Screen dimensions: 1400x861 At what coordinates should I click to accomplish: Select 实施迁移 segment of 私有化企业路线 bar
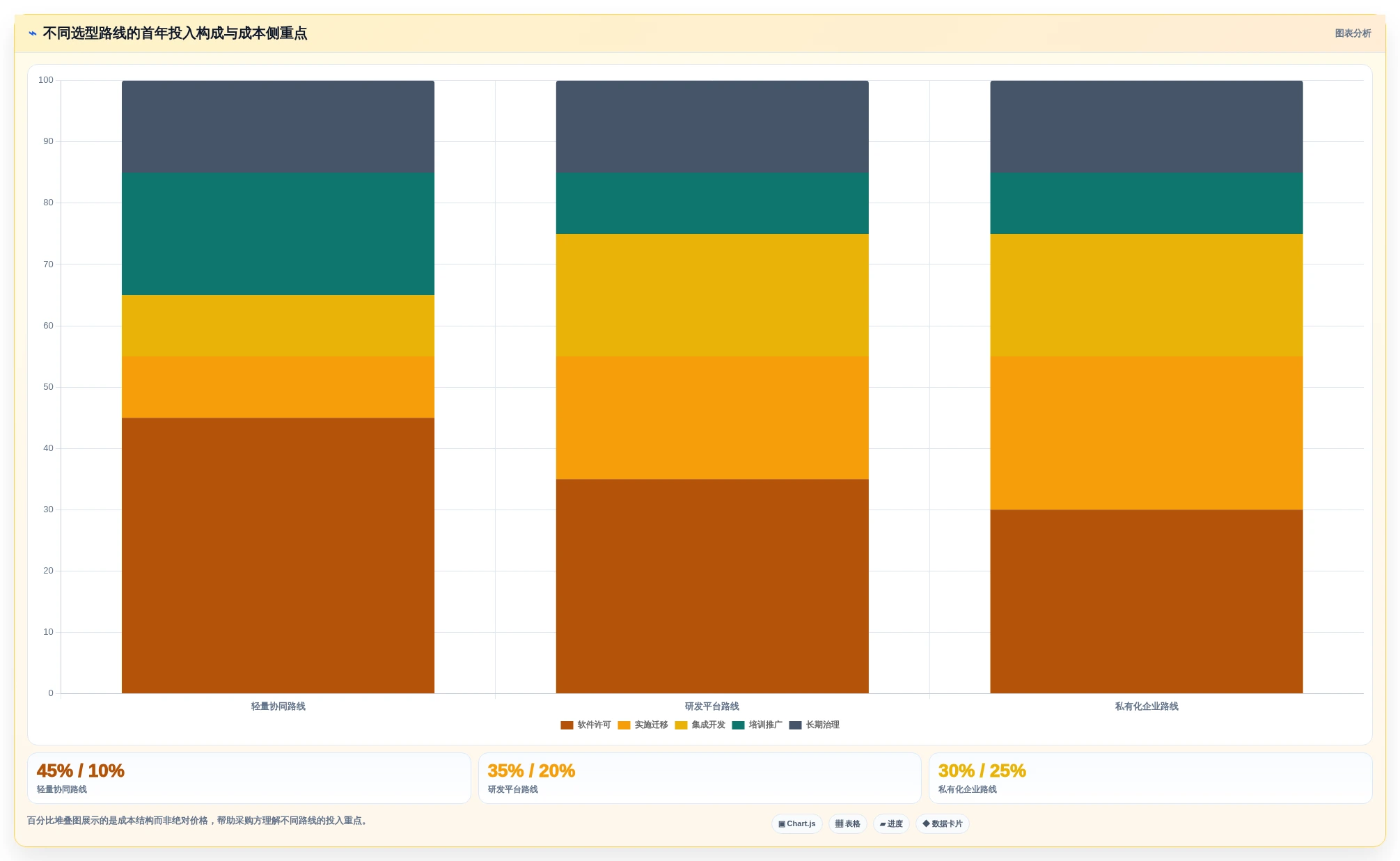pyautogui.click(x=1147, y=433)
